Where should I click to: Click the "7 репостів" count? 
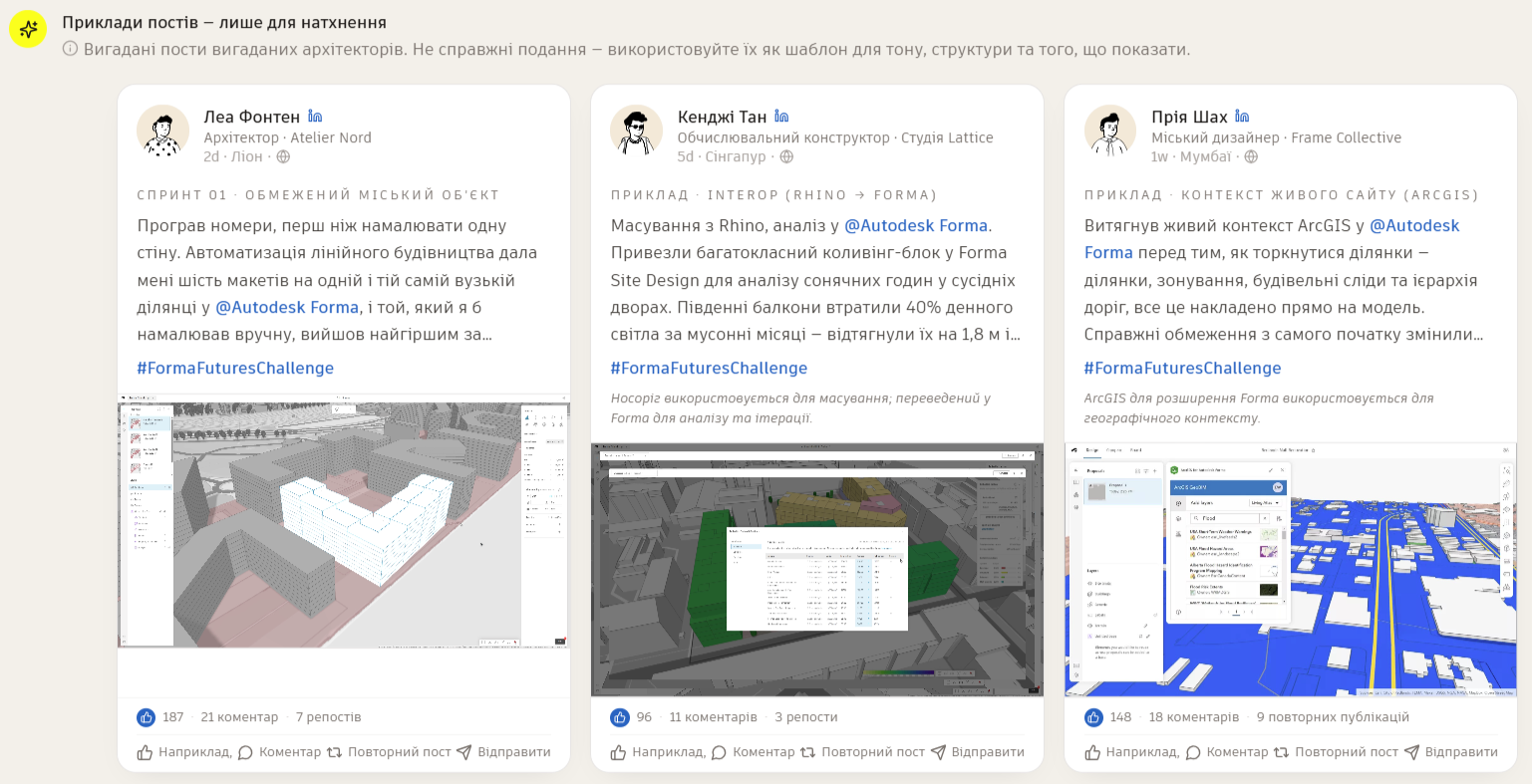click(329, 717)
